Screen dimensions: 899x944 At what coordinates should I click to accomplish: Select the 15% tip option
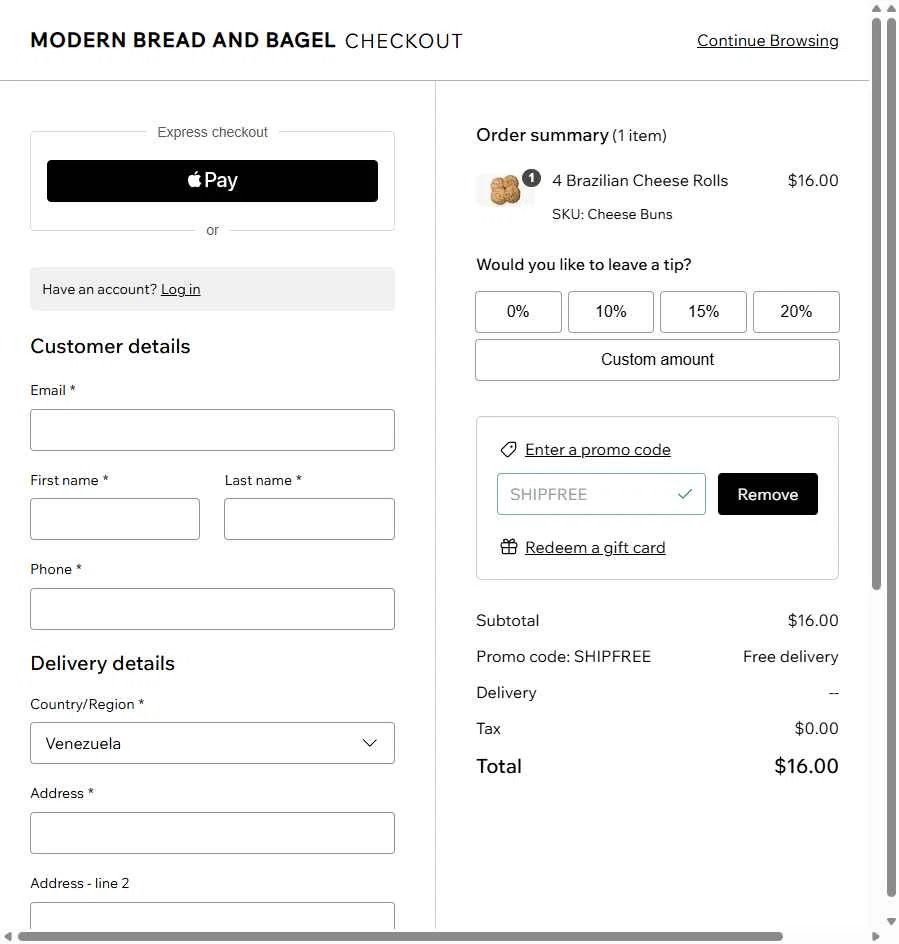[703, 311]
